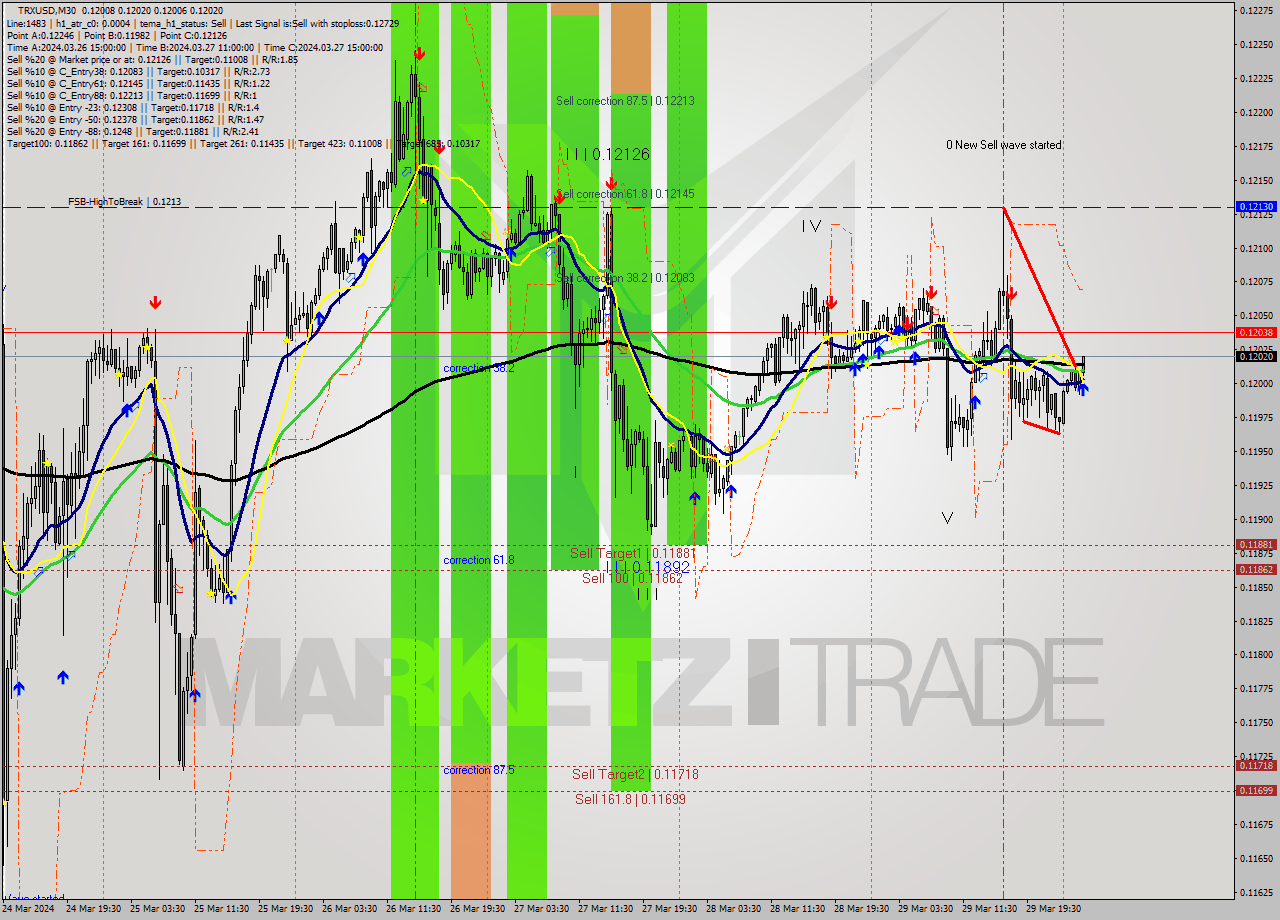The image size is (1280, 920).
Task: Click the 'Sell correction 61.8 | 0.12145' label
Action: (625, 193)
